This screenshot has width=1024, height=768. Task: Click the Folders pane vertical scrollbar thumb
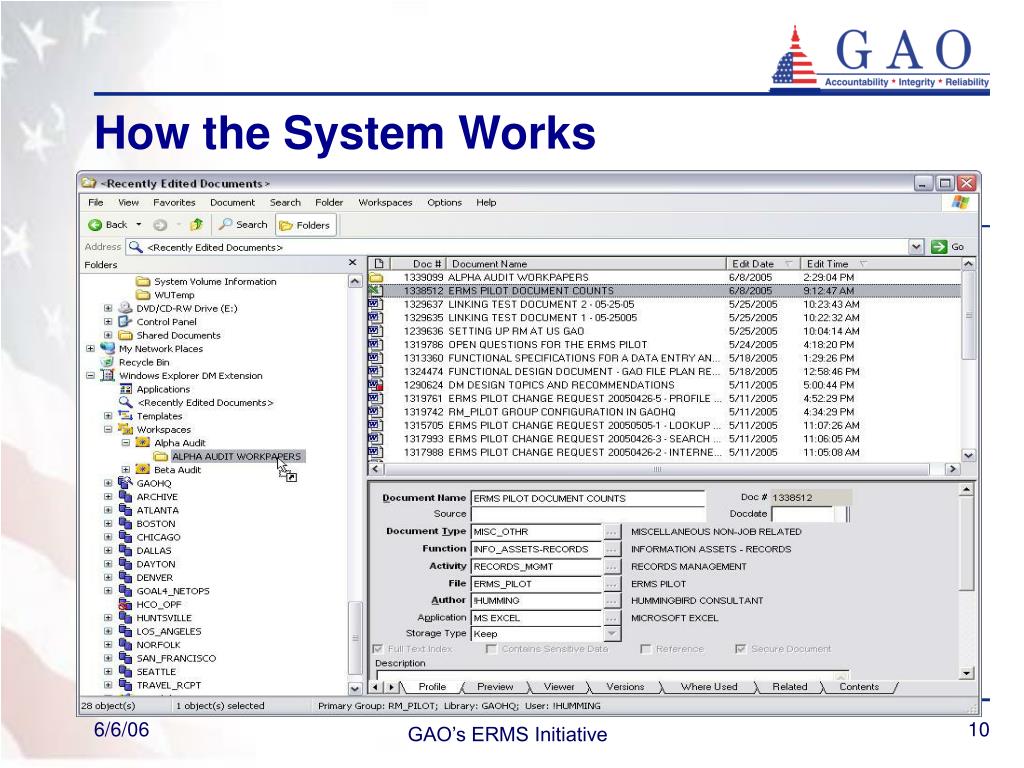[x=355, y=637]
